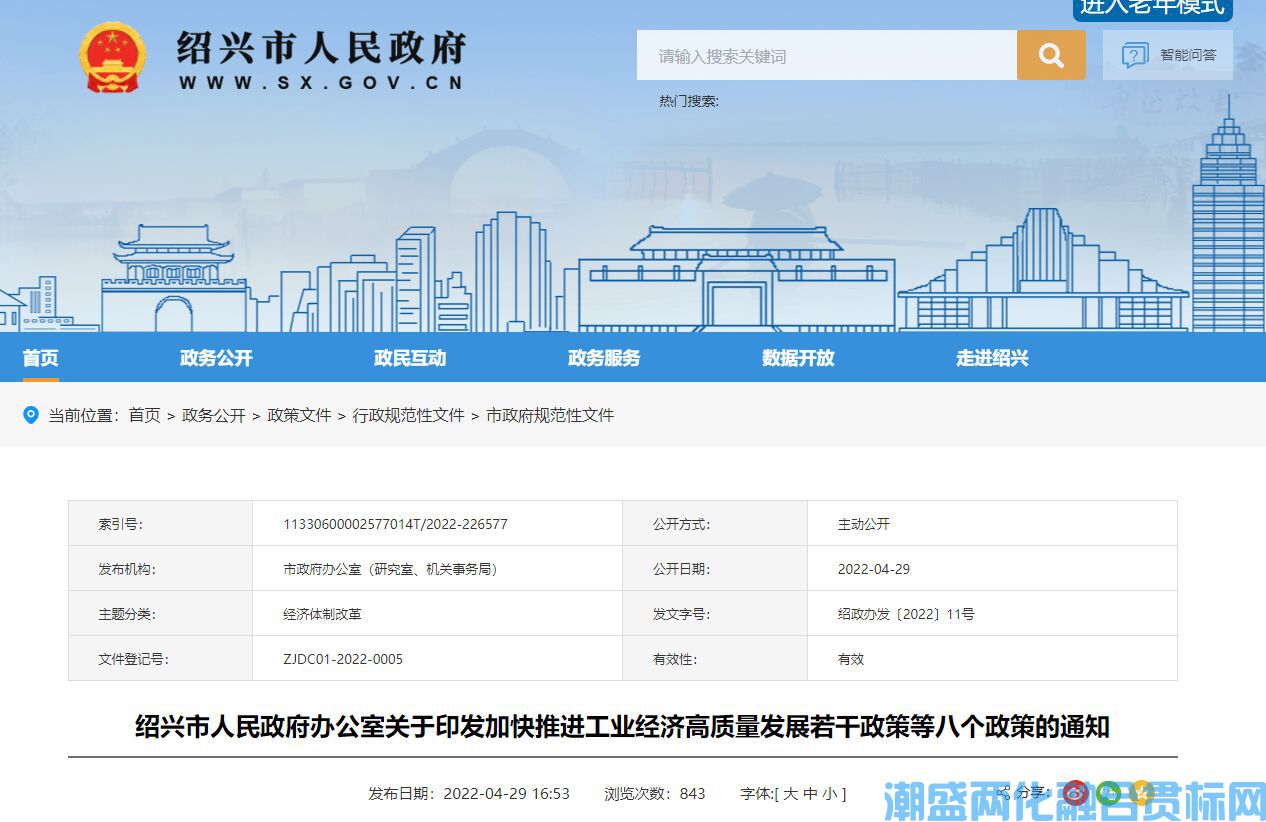Set font size to 中
Viewport: 1266px width, 822px height.
tap(810, 793)
